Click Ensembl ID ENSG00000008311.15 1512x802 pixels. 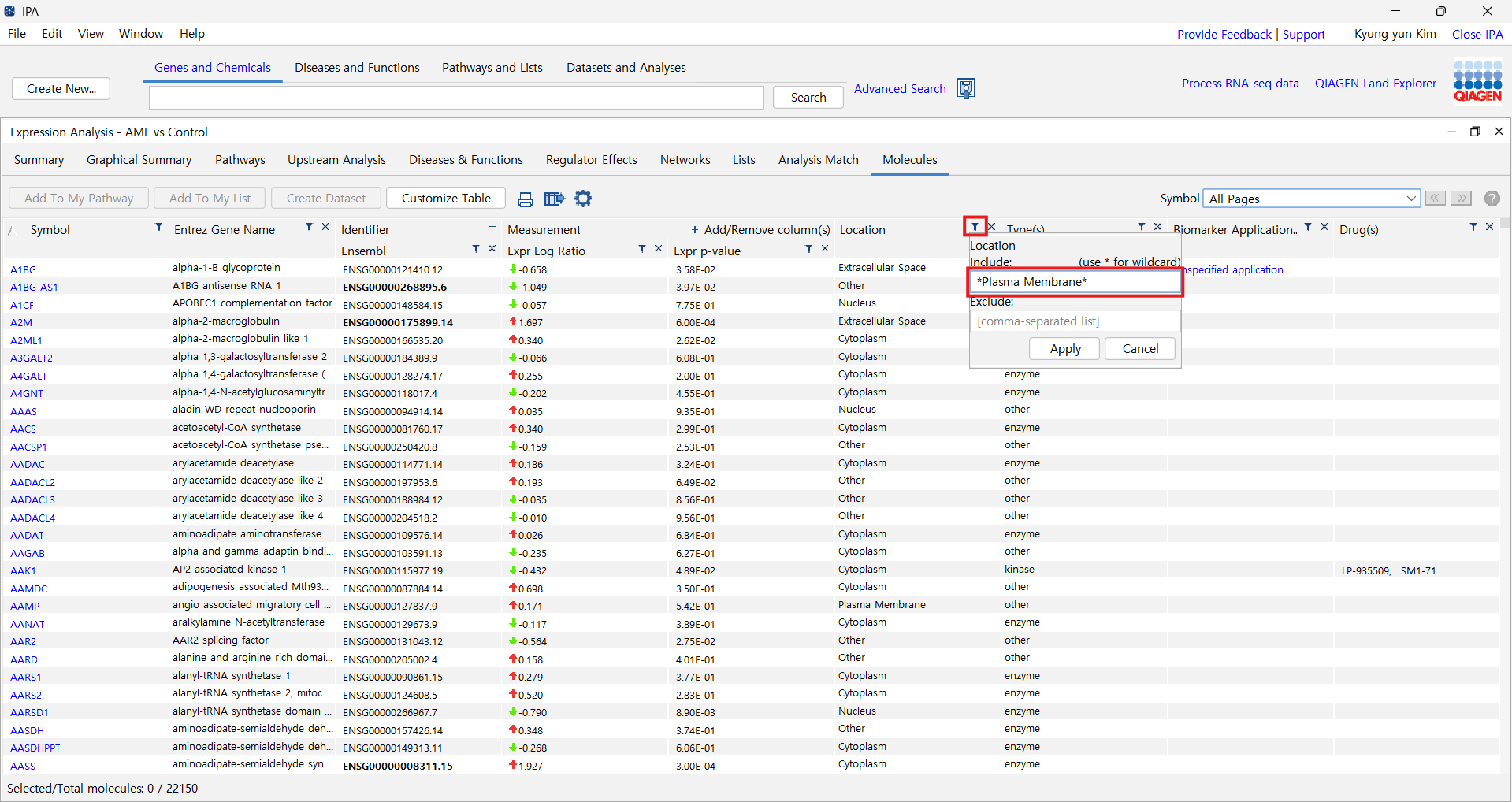coord(398,766)
